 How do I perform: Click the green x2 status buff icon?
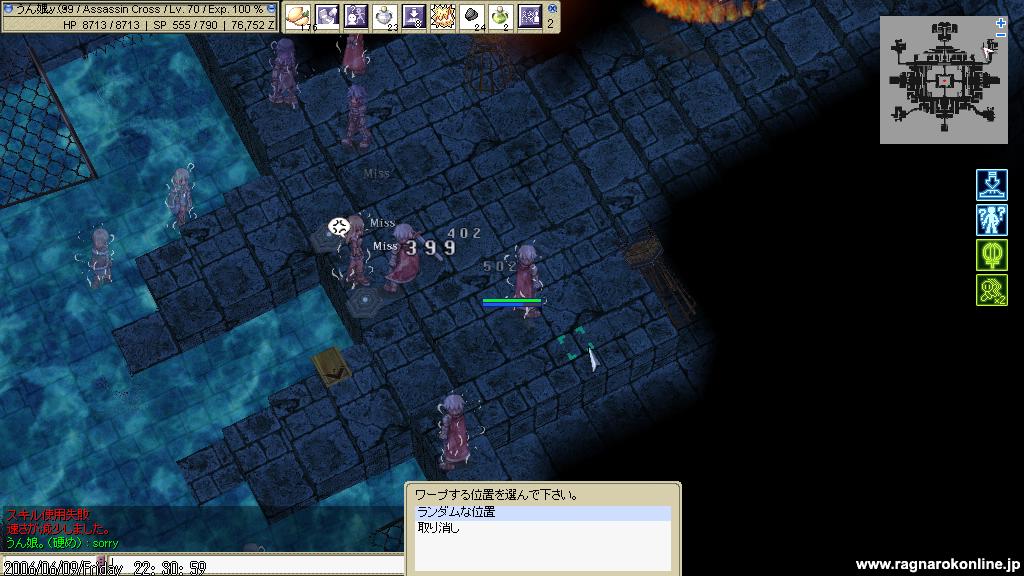(991, 290)
